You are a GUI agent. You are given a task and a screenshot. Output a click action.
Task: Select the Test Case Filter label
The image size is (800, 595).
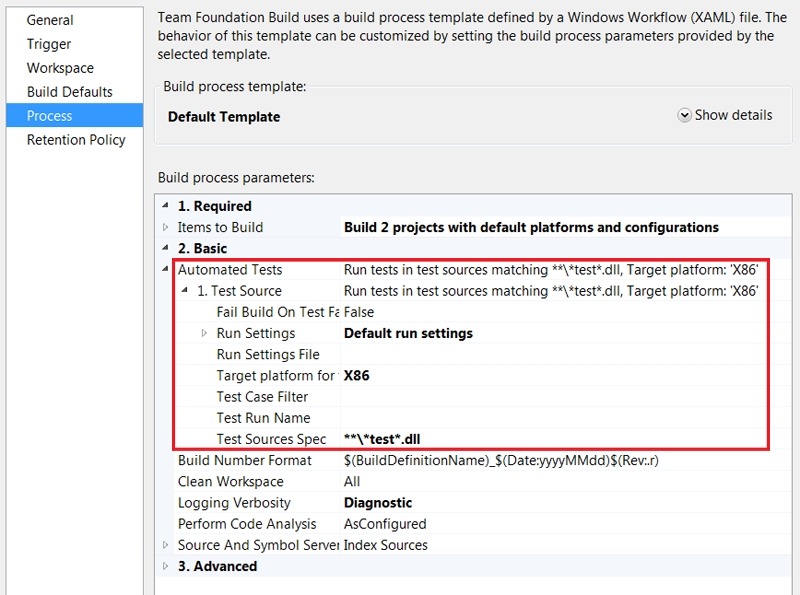pyautogui.click(x=262, y=396)
